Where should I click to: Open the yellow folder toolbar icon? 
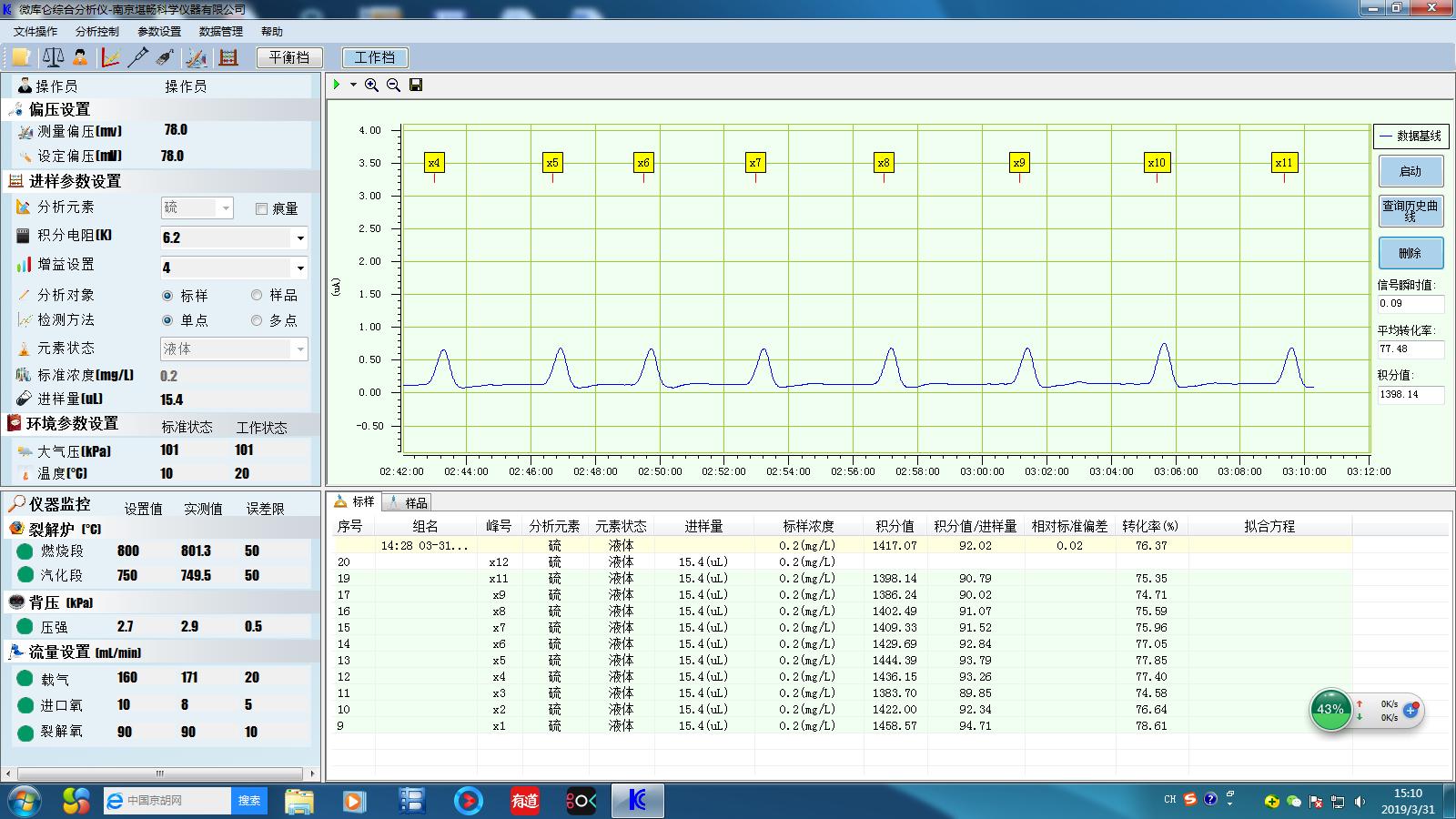tap(21, 57)
